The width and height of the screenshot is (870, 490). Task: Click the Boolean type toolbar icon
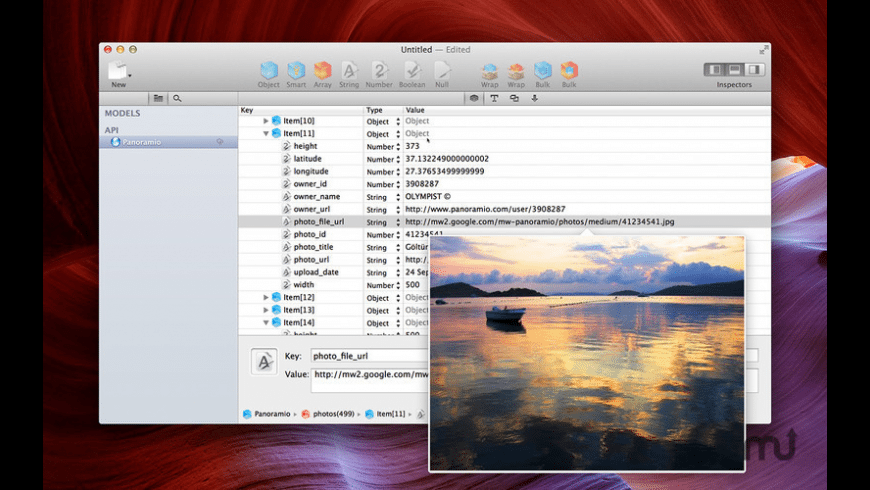click(x=412, y=71)
